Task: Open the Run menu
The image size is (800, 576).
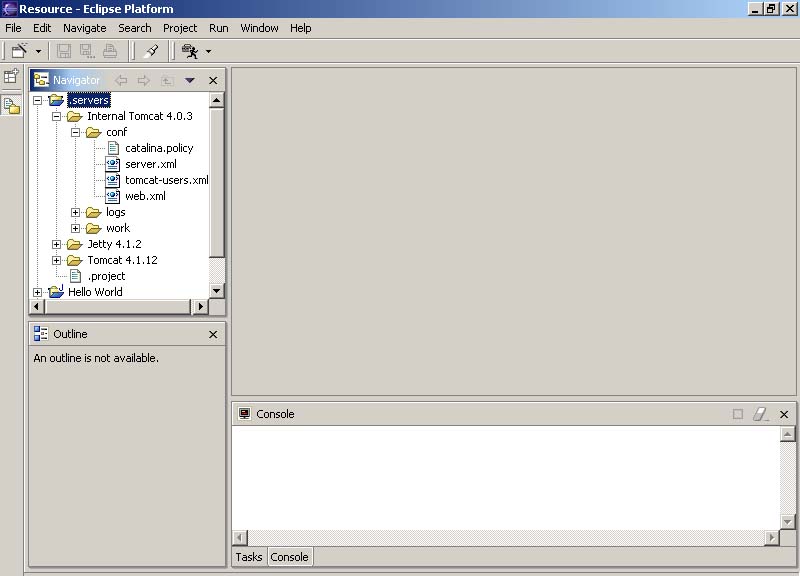Action: pyautogui.click(x=218, y=28)
